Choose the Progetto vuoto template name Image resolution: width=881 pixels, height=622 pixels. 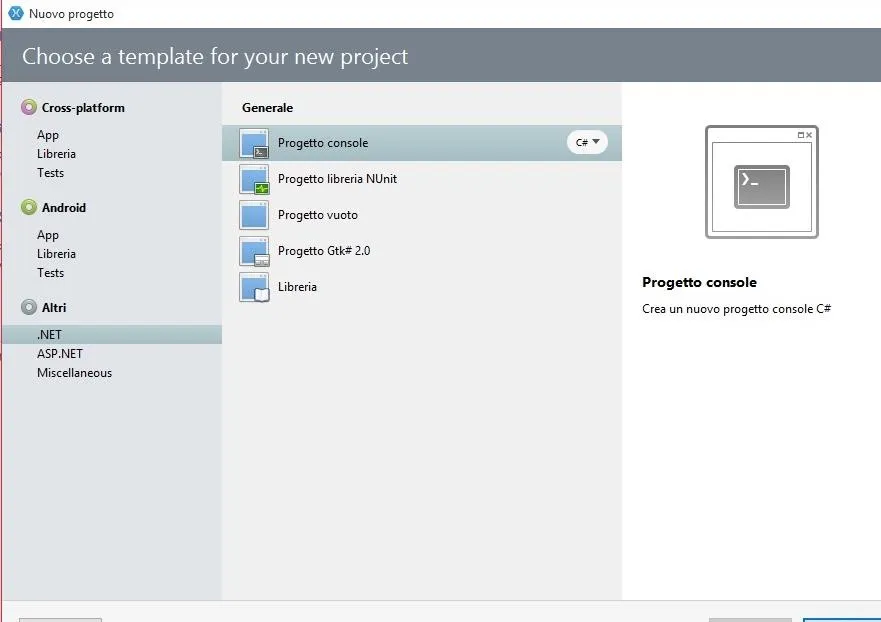pyautogui.click(x=317, y=215)
